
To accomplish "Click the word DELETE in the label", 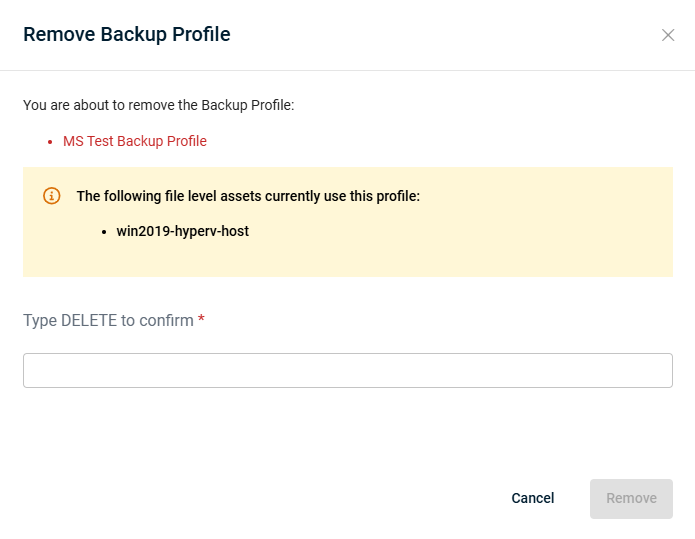I will [x=89, y=320].
